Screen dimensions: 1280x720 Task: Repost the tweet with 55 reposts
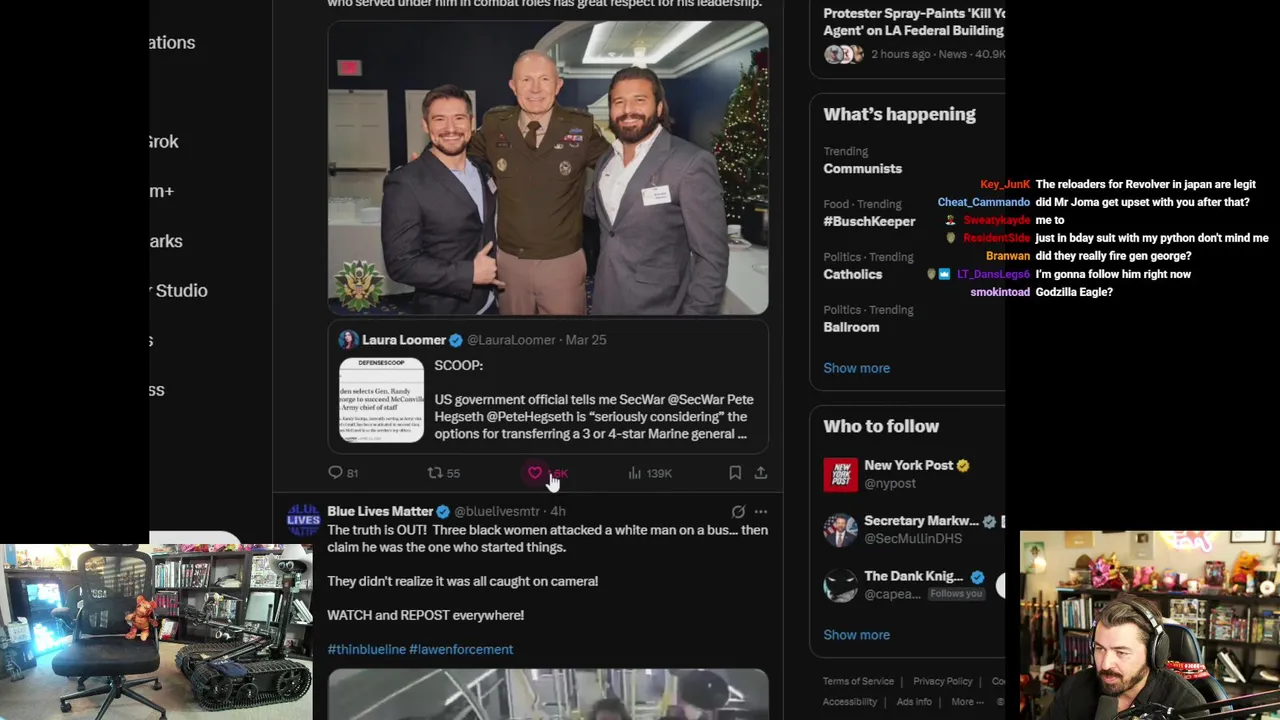(x=443, y=473)
